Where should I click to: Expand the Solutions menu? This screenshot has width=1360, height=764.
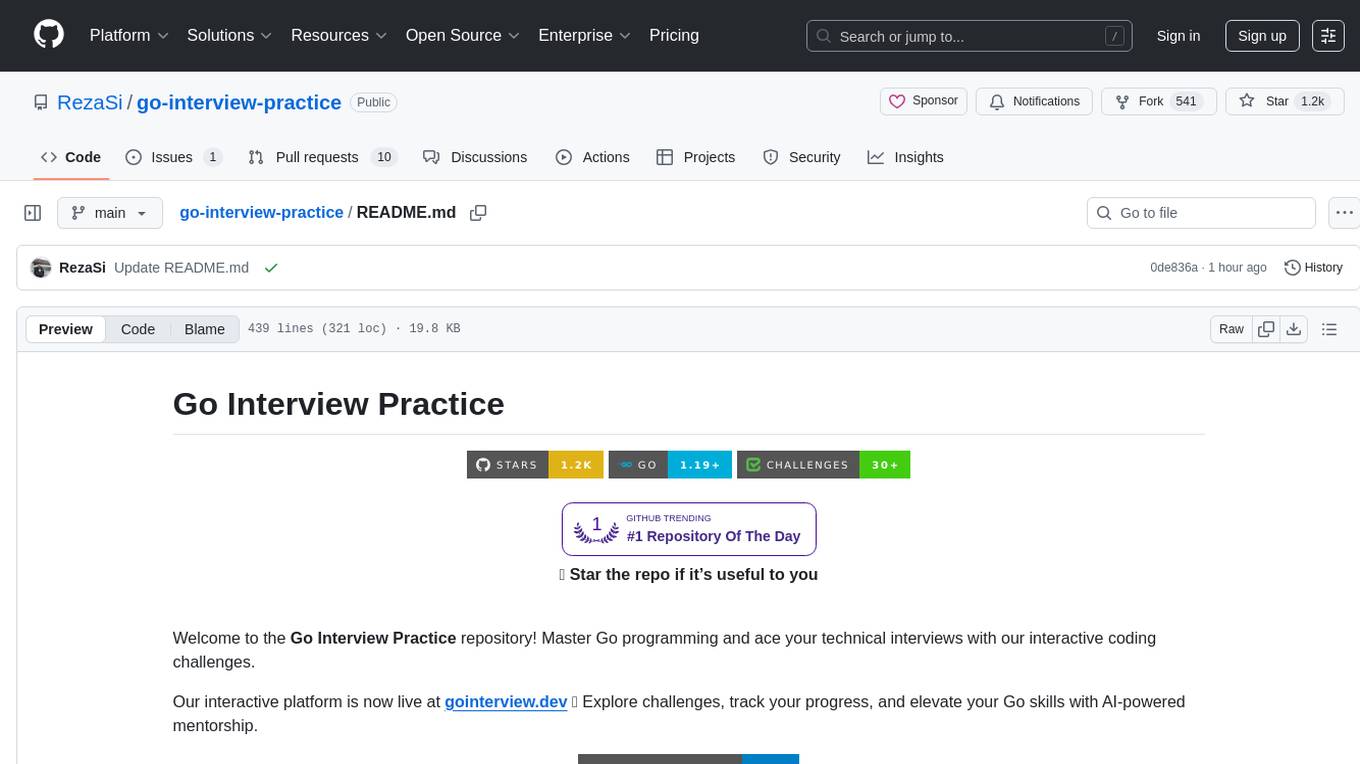pos(229,35)
